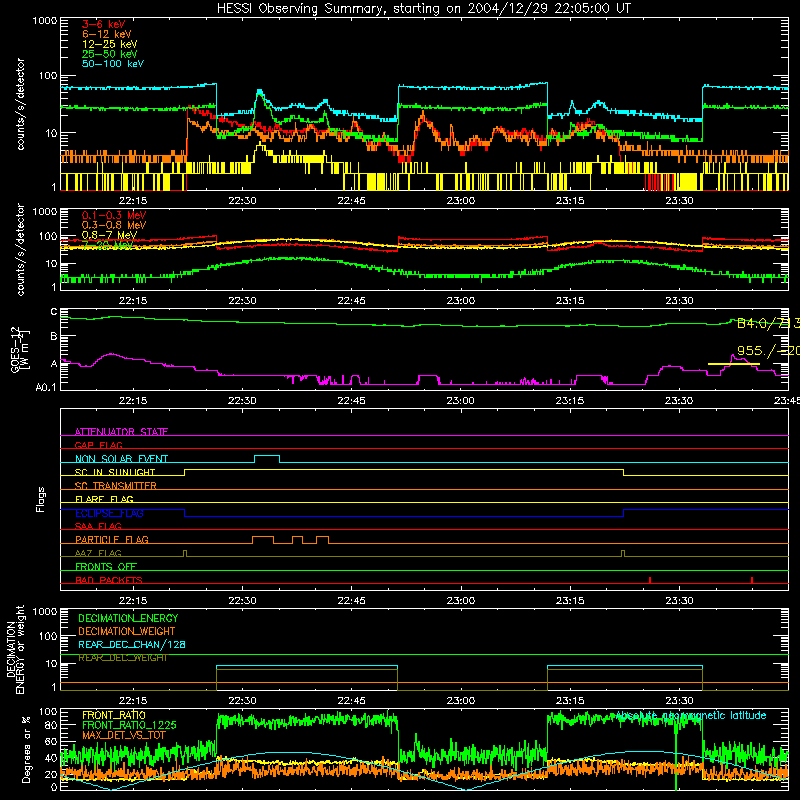Select the GAP_FLAG label
The height and width of the screenshot is (800, 800).
[x=98, y=445]
